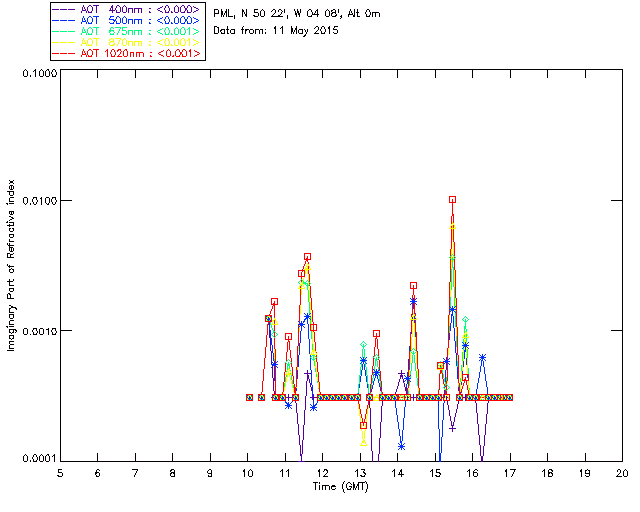This screenshot has width=640, height=512.
Task: Click the x-axis tick label 15
Action: pos(435,473)
